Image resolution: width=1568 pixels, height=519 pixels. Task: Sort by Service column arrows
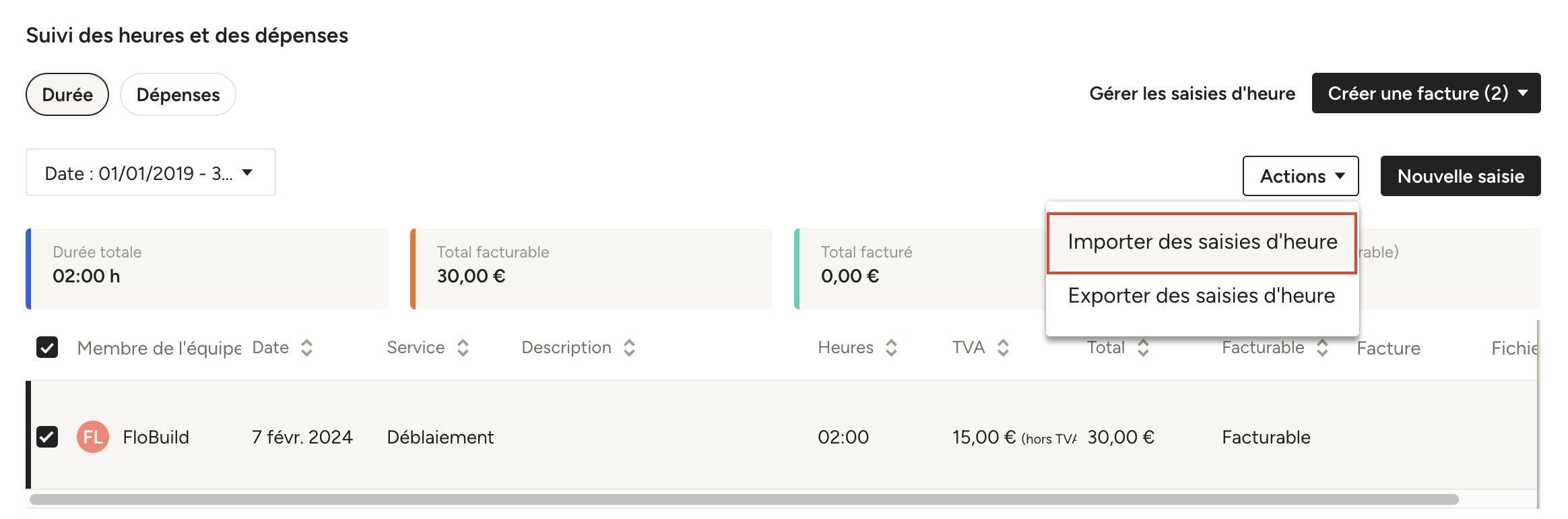pyautogui.click(x=463, y=348)
